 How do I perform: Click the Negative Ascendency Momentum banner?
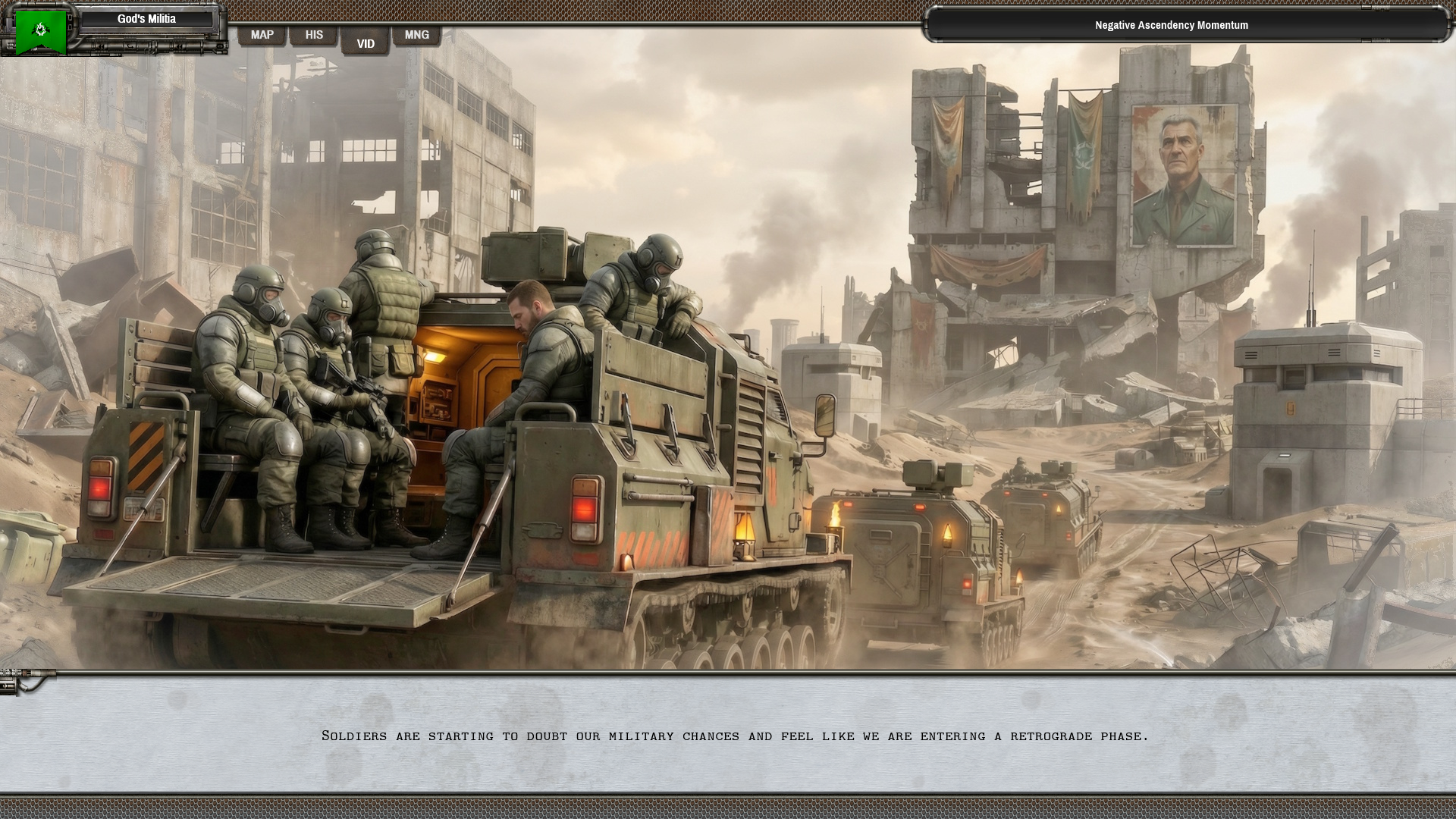pyautogui.click(x=1170, y=25)
